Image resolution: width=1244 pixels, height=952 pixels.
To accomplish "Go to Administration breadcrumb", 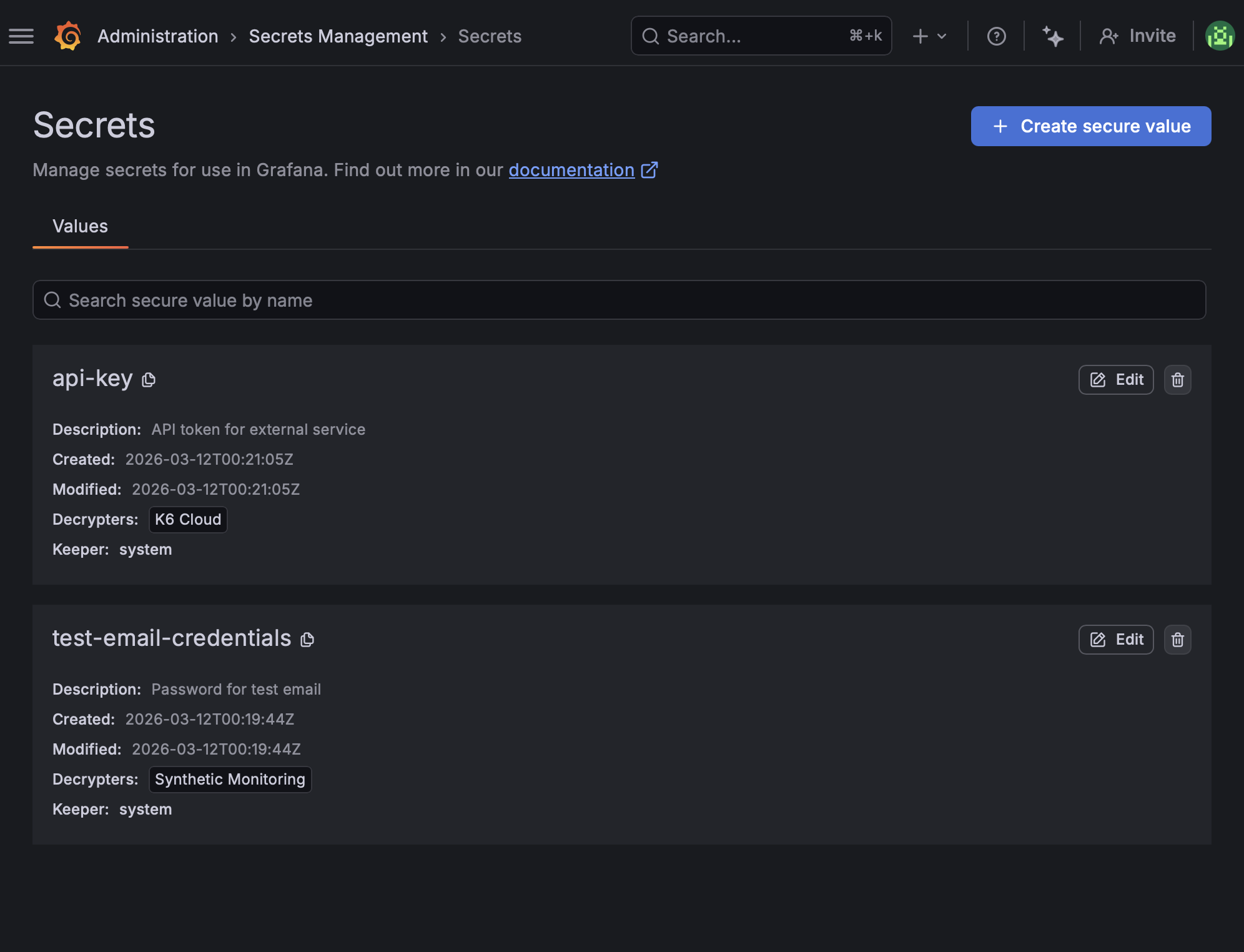I will tap(158, 36).
